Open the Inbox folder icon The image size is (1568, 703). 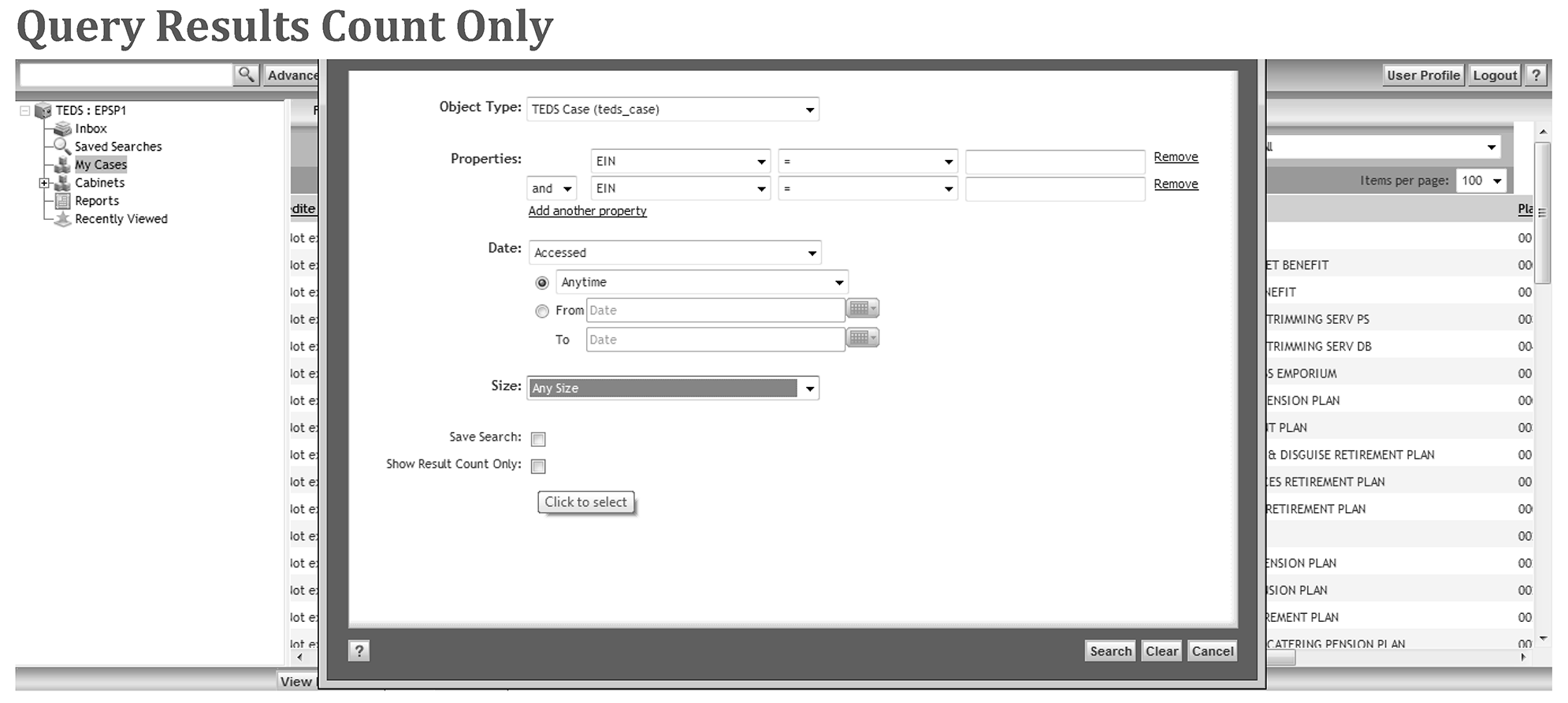(x=62, y=128)
